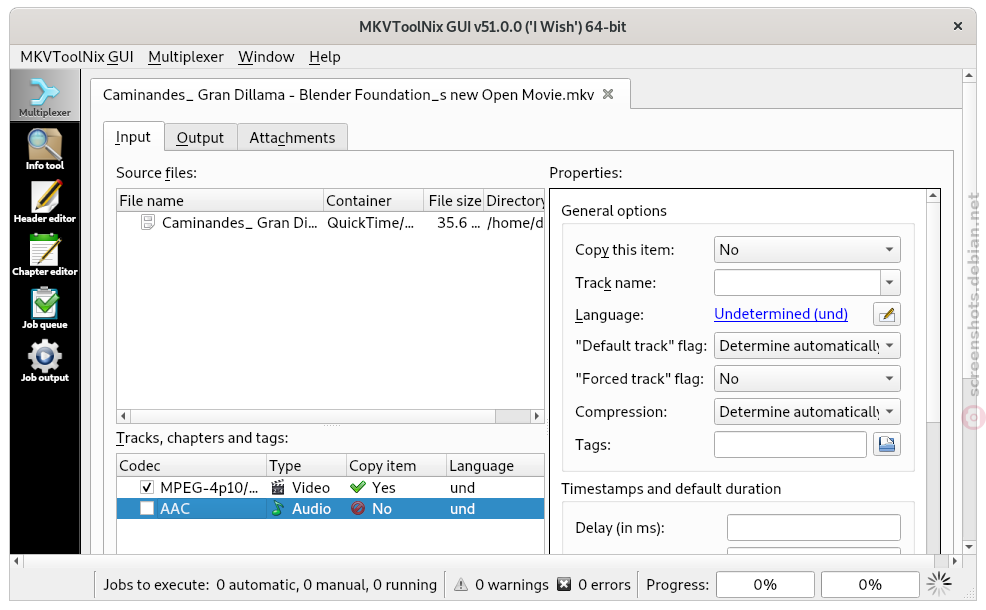Click the source file document icon

point(148,223)
